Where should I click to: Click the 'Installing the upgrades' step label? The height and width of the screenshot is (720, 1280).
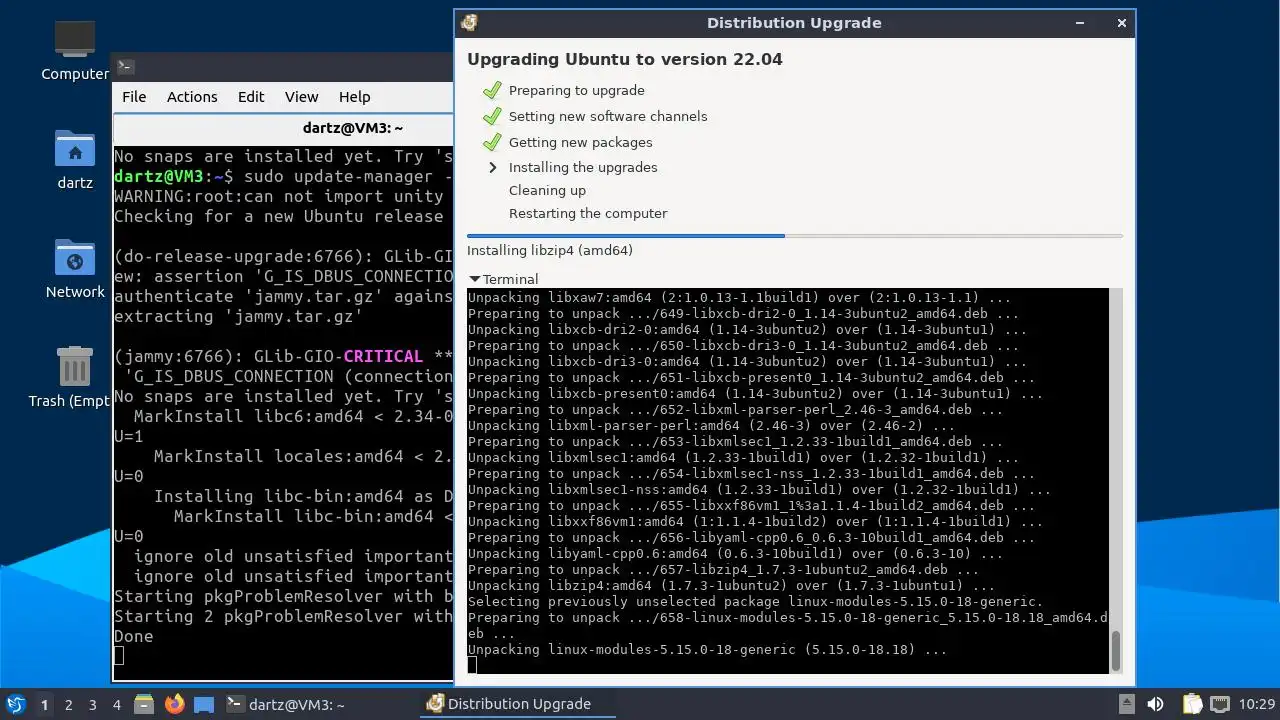(x=583, y=167)
